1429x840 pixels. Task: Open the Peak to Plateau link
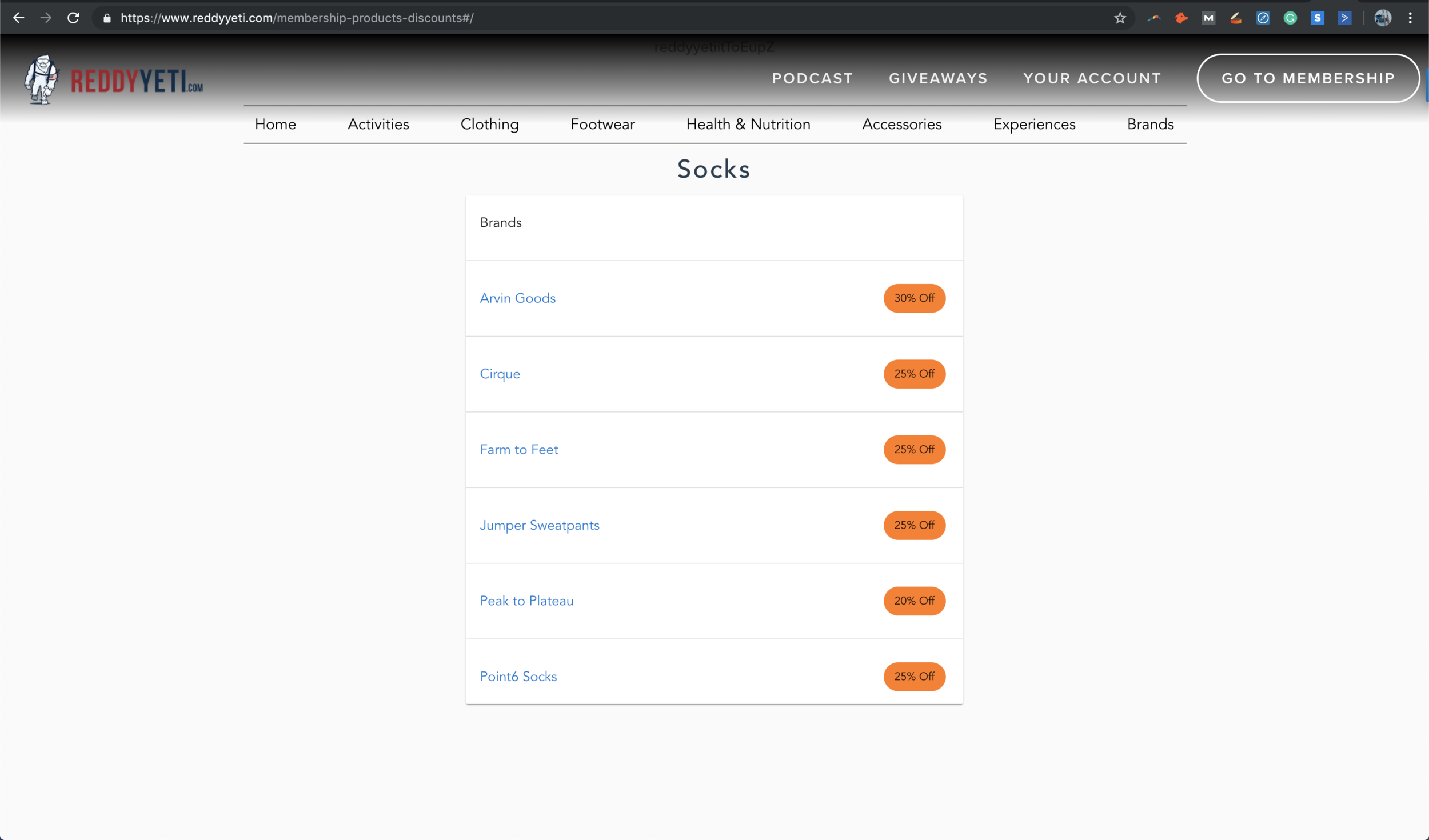click(526, 601)
